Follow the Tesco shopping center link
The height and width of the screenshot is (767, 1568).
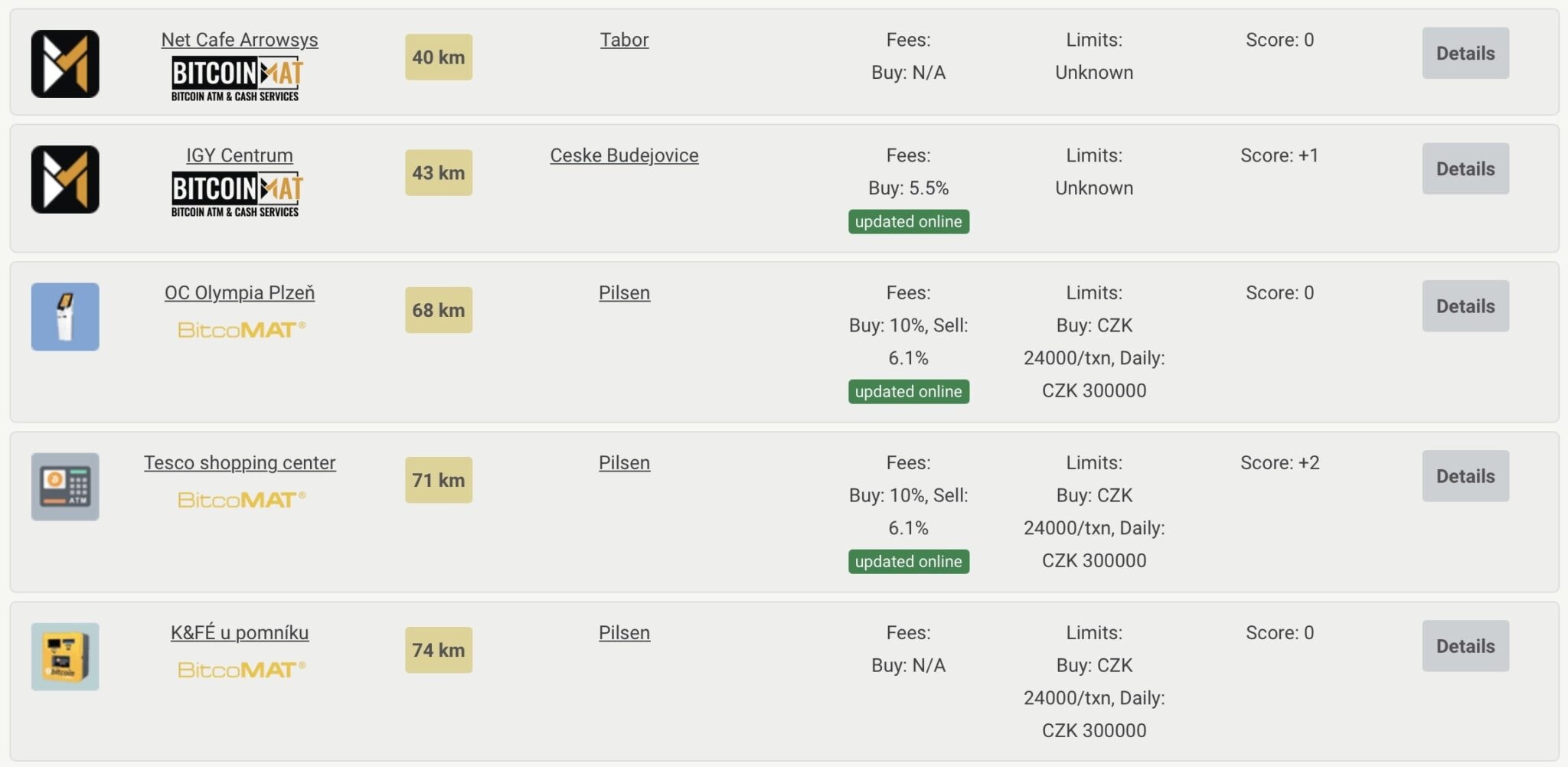(240, 463)
